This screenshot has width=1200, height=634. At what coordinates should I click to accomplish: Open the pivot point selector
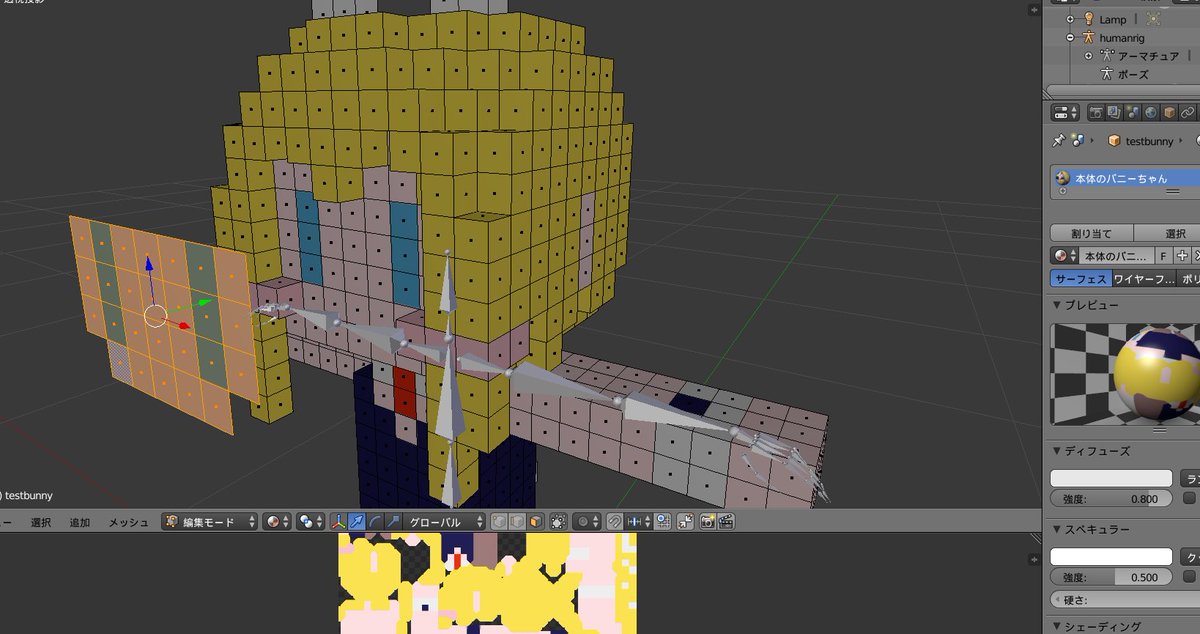tap(311, 522)
